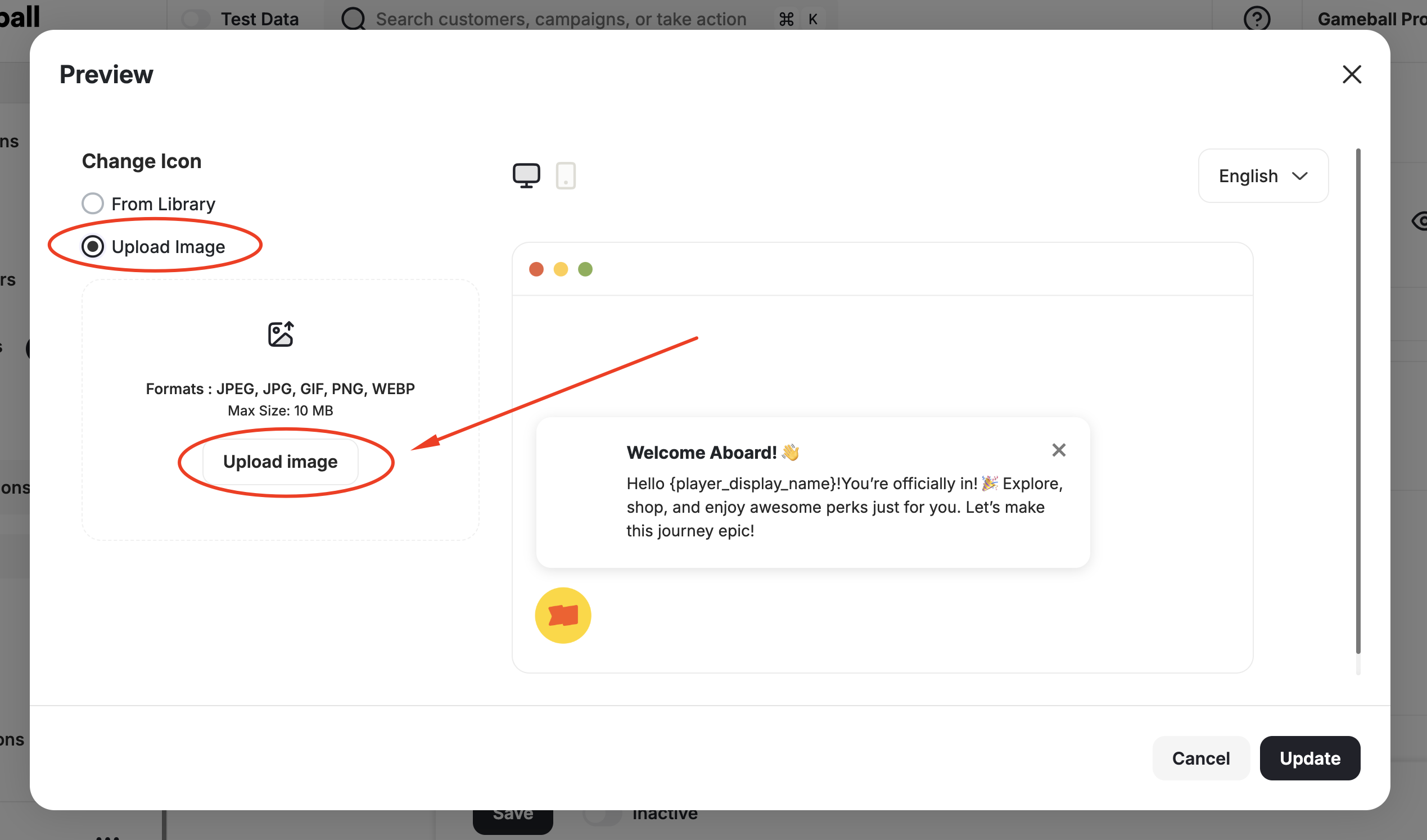Dismiss the Welcome Aboard notification card
1427x840 pixels.
click(x=1059, y=450)
